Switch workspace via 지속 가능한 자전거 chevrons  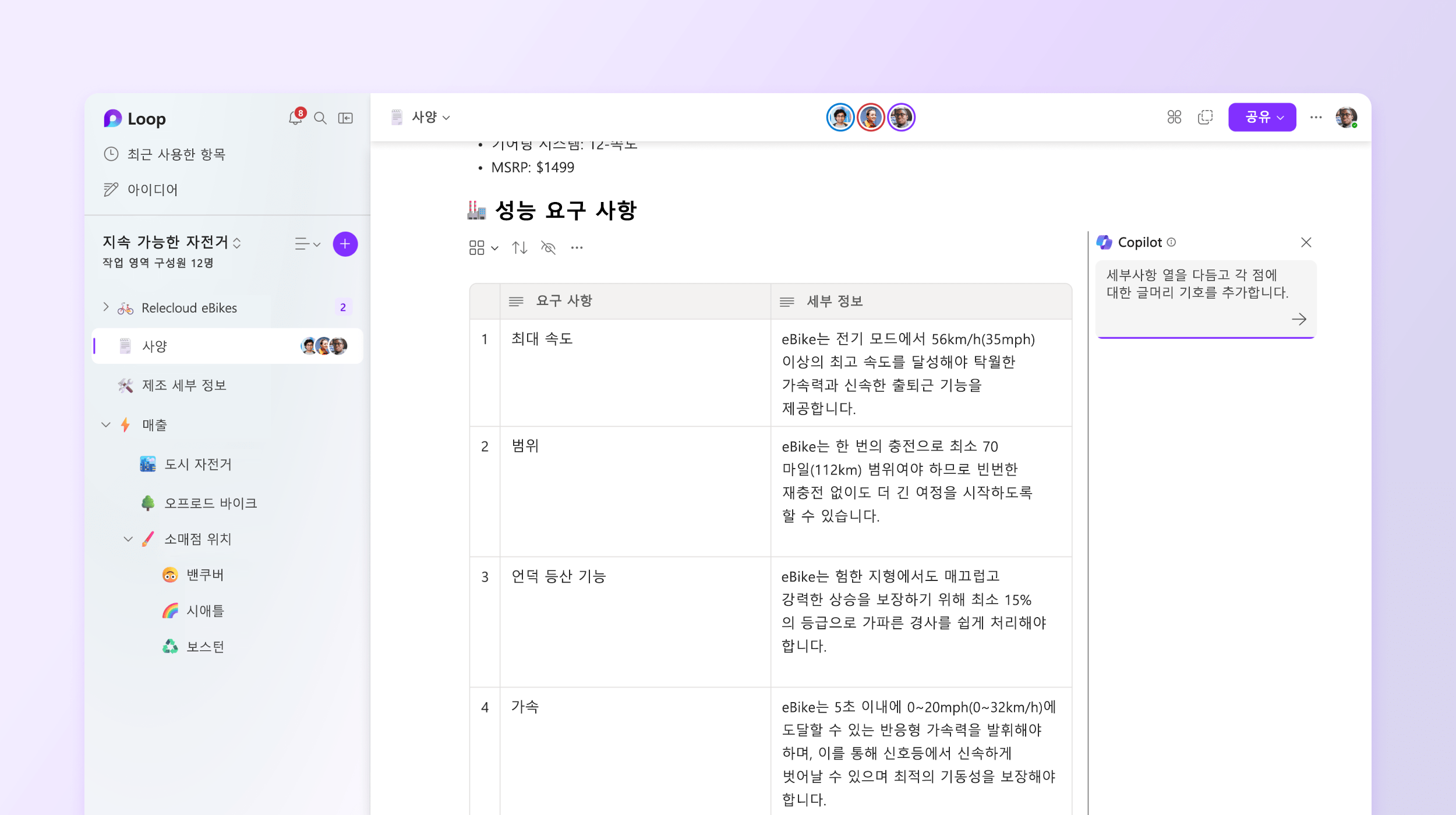[x=237, y=243]
